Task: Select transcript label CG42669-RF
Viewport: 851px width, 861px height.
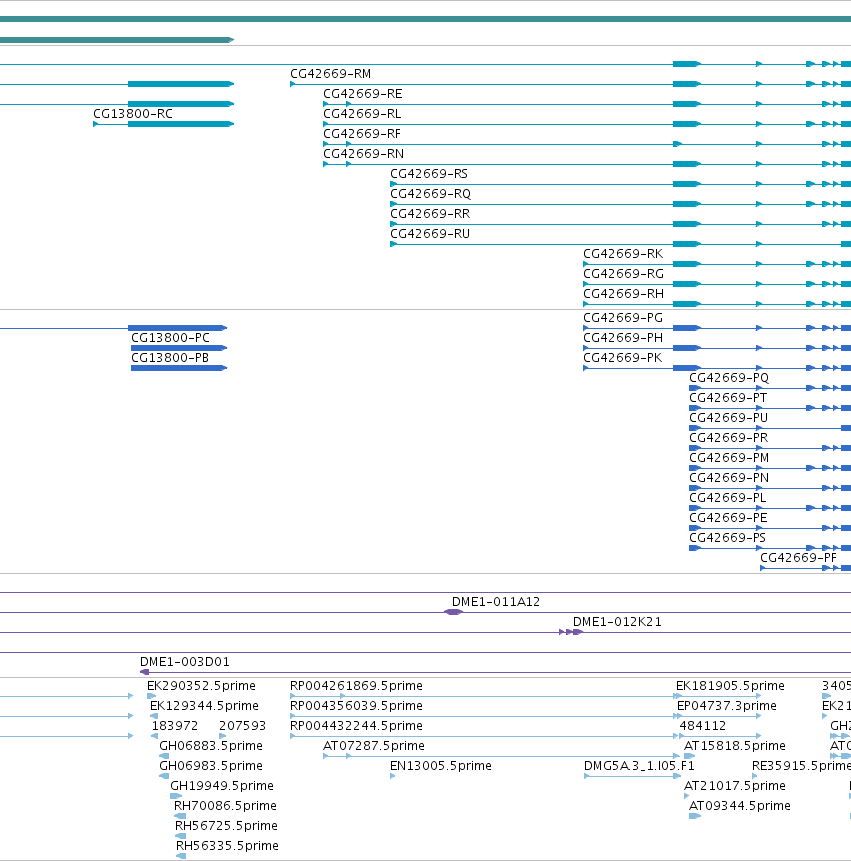Action: tap(362, 133)
